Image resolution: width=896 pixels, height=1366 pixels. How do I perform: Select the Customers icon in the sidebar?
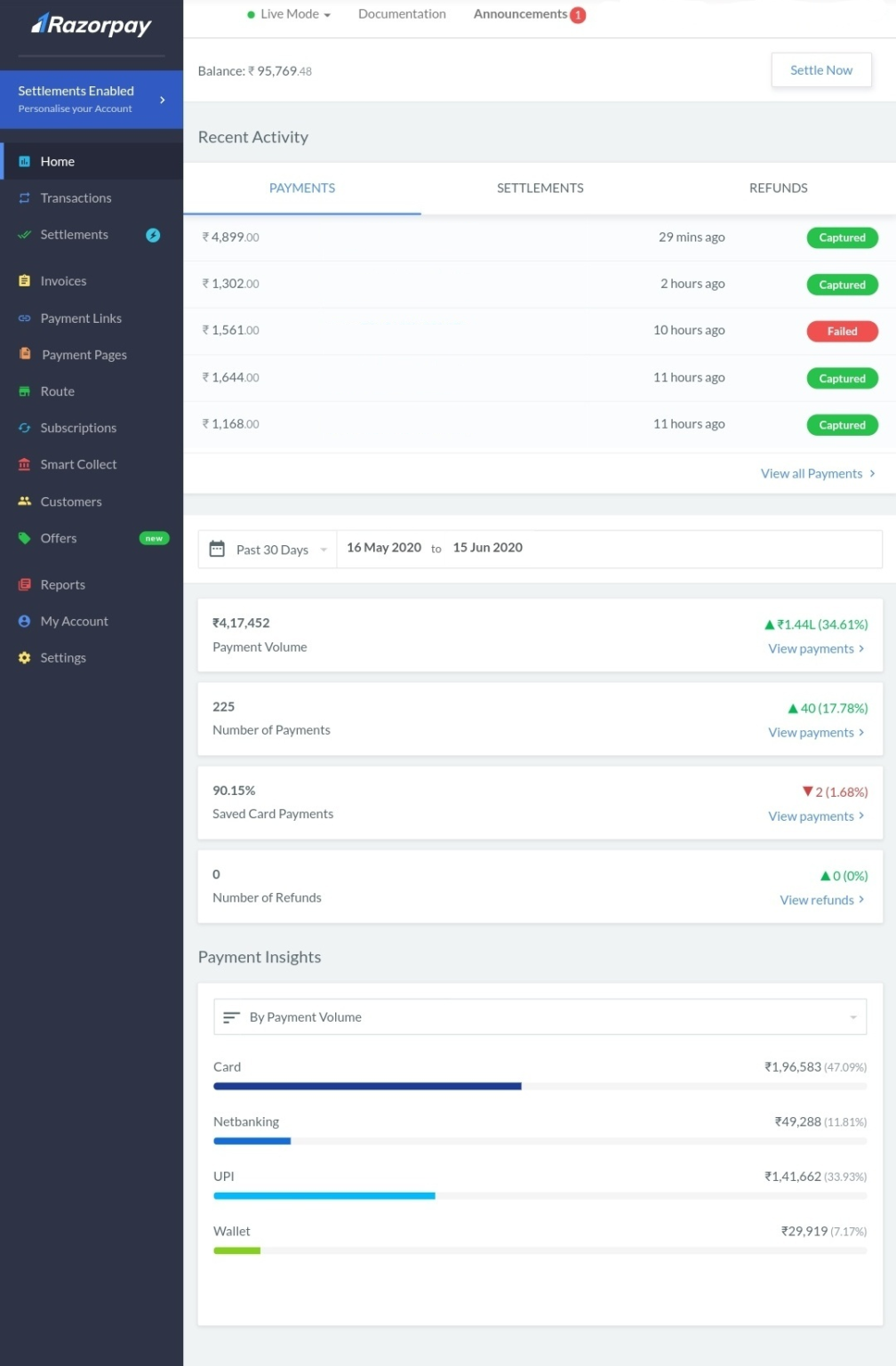click(x=25, y=501)
